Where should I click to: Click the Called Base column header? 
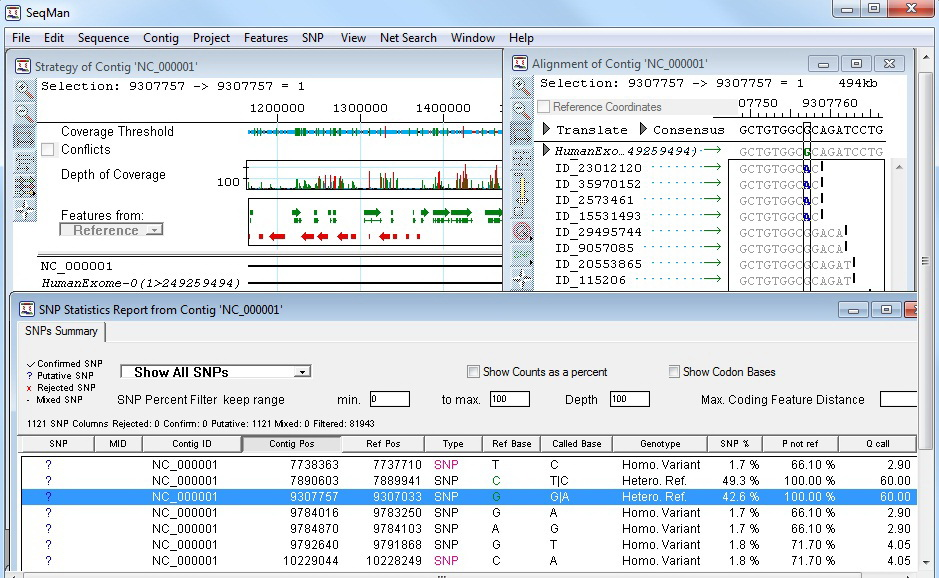(x=577, y=444)
